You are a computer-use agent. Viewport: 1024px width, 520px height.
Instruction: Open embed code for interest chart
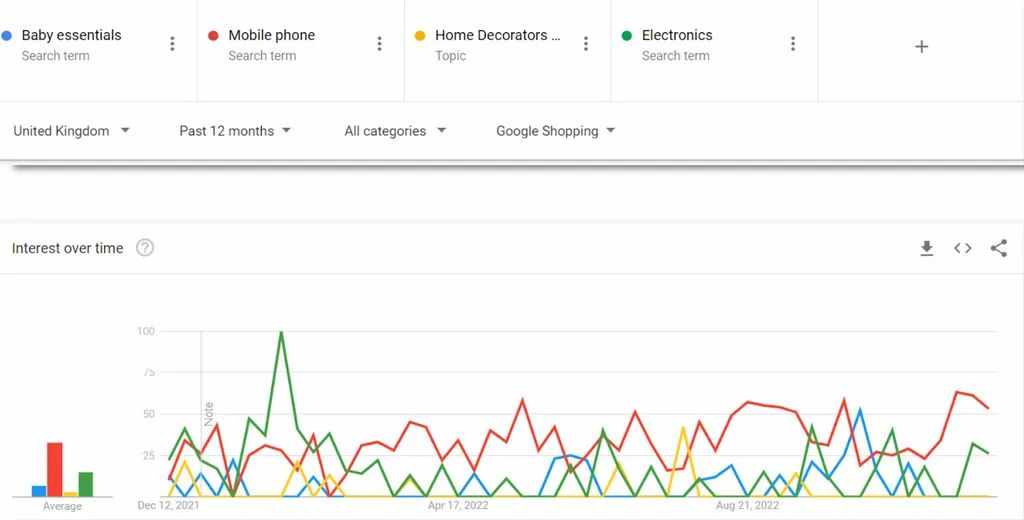tap(963, 248)
